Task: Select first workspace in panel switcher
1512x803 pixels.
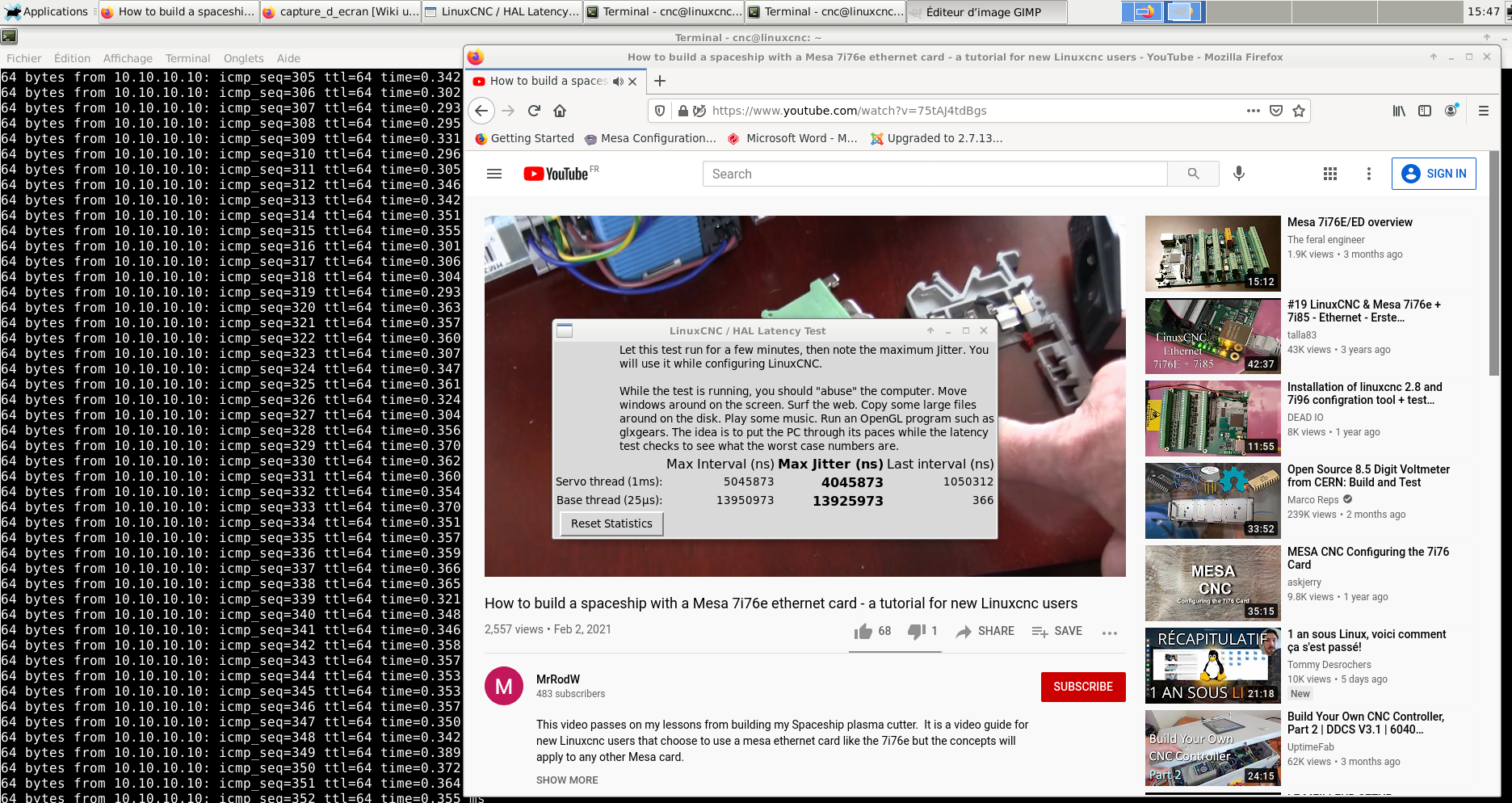Action: point(1144,11)
